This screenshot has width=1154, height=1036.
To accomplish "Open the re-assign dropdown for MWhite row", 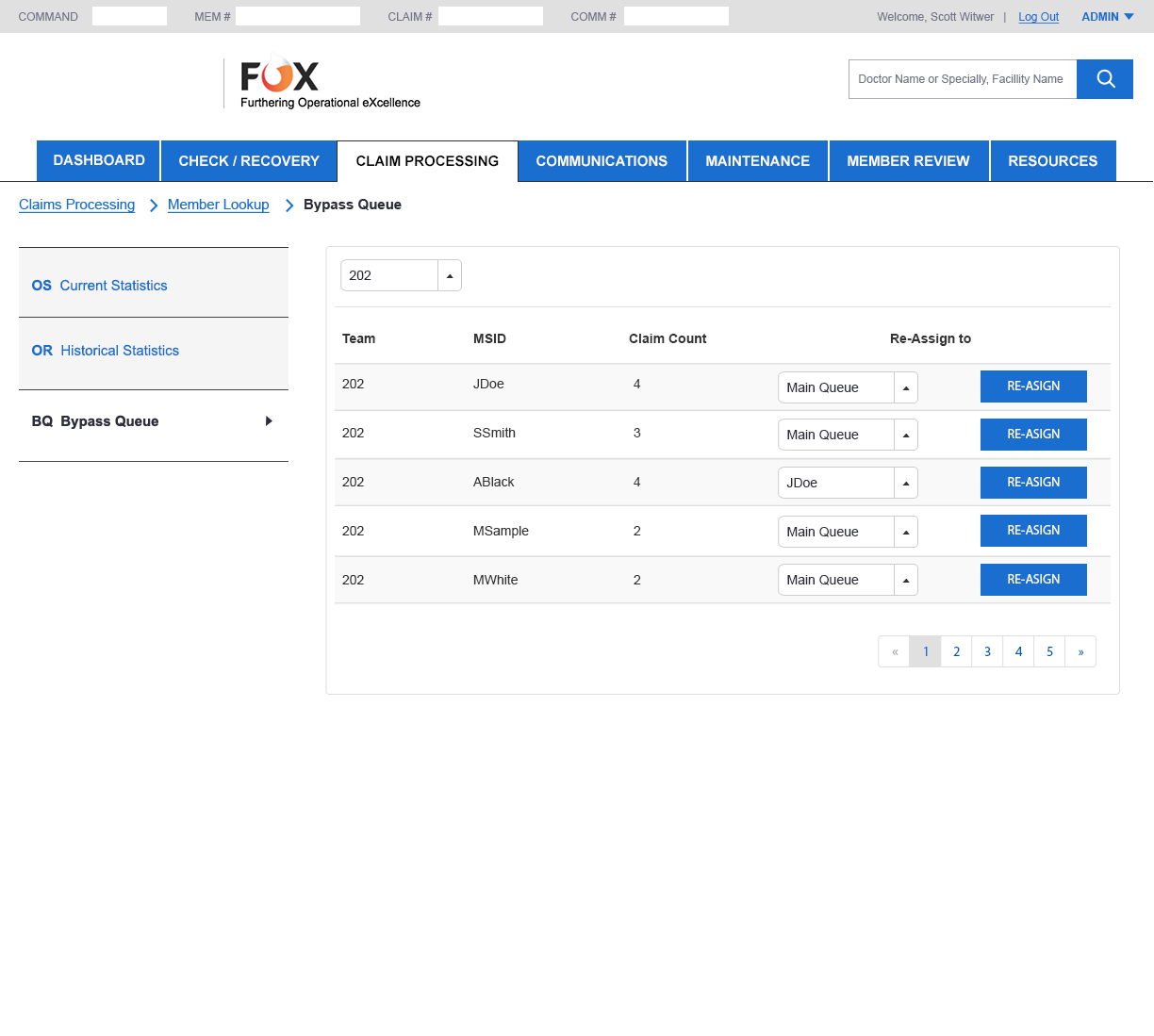I will 905,580.
